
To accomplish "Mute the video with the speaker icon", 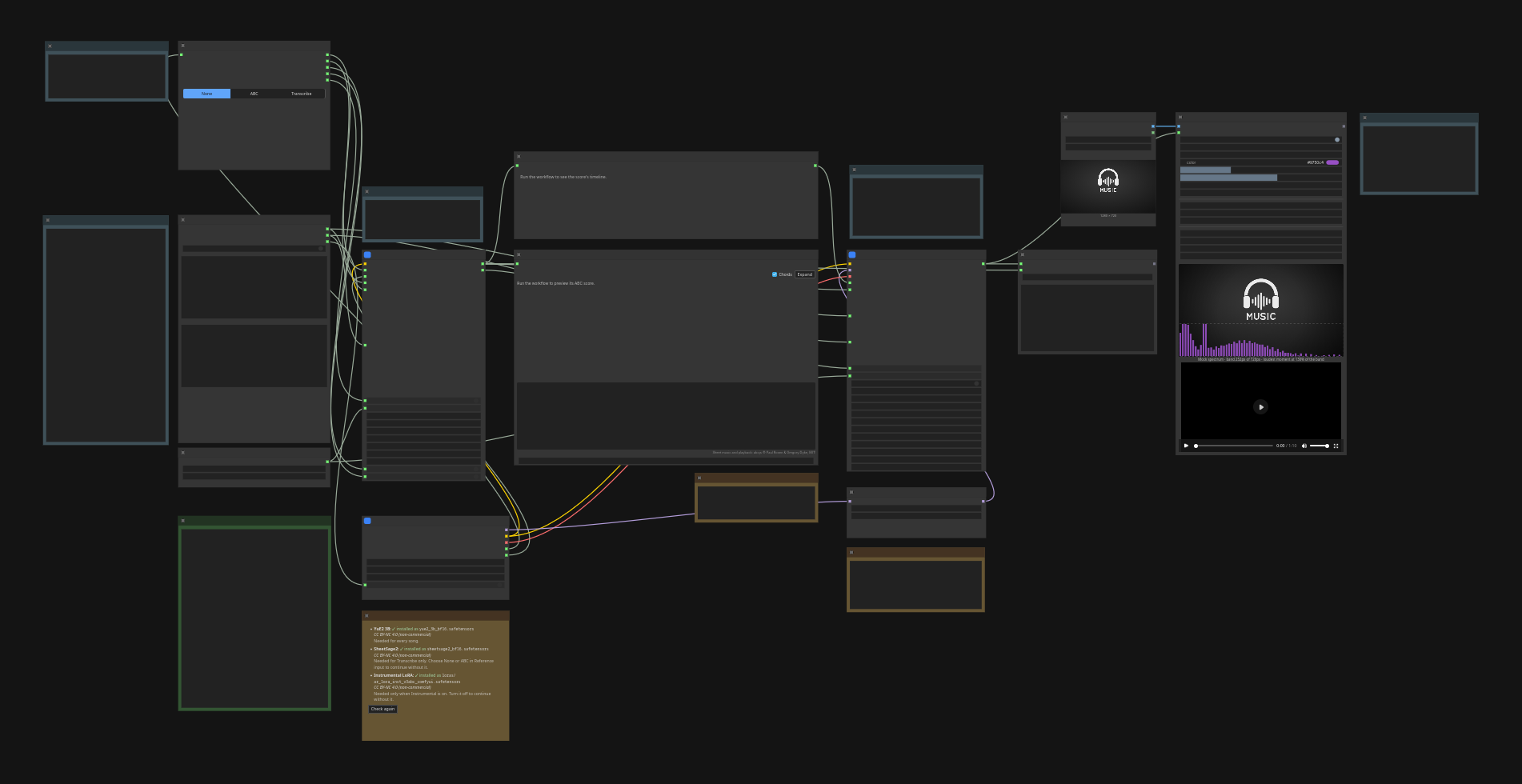I will pos(1304,446).
